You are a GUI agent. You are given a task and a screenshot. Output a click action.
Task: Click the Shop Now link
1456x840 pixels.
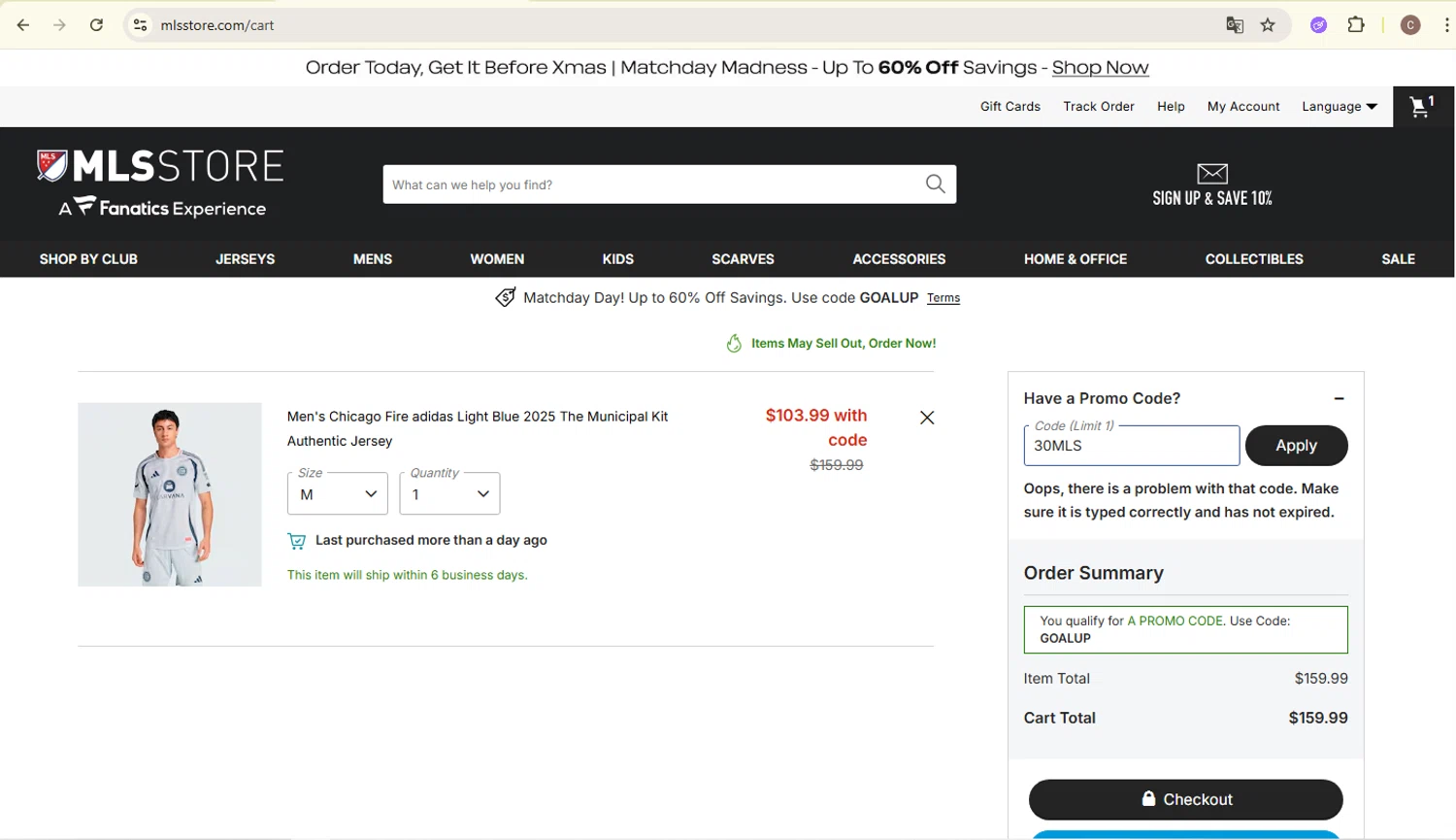1100,68
